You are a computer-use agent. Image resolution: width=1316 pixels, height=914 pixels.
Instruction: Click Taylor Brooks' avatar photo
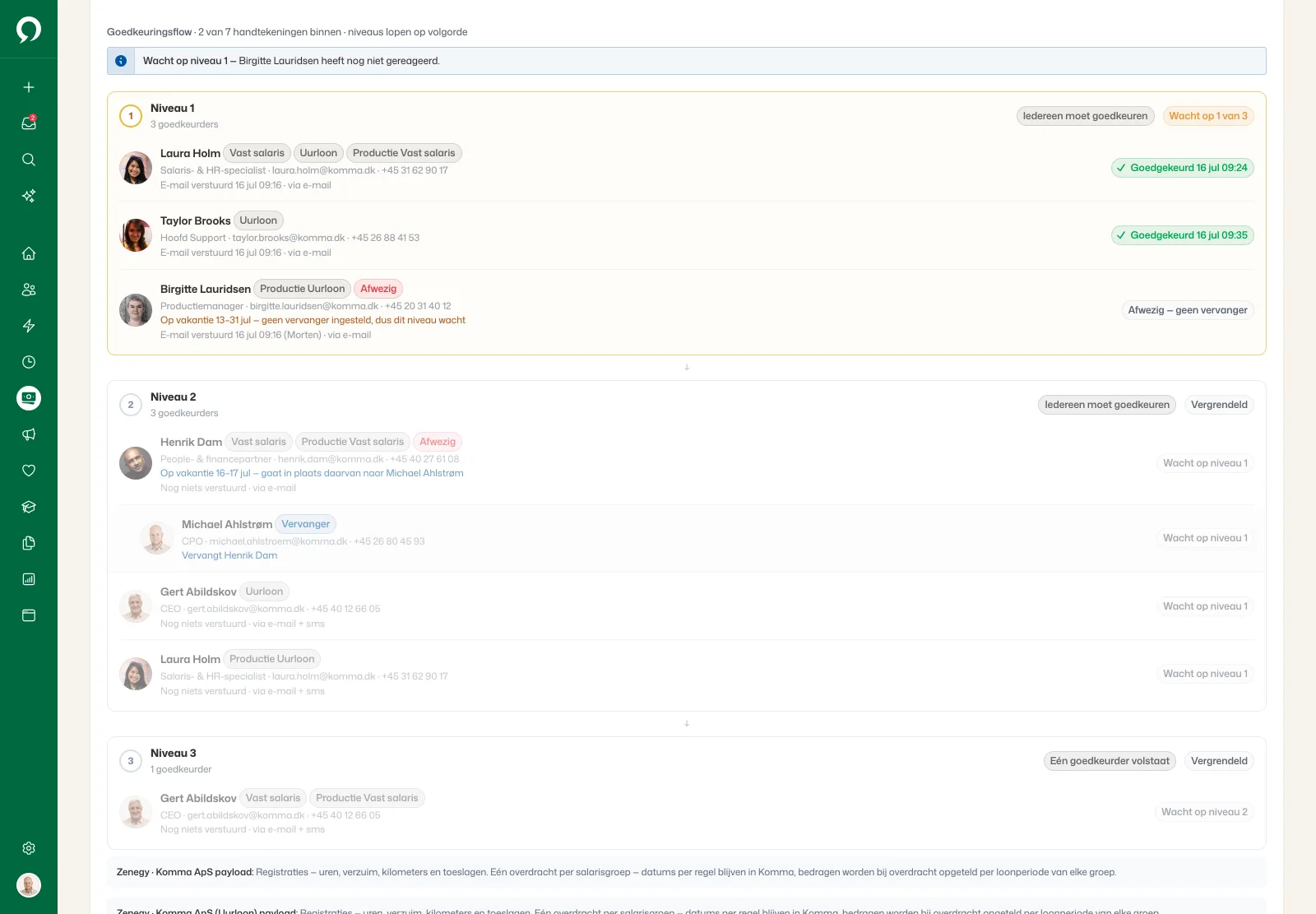point(136,235)
